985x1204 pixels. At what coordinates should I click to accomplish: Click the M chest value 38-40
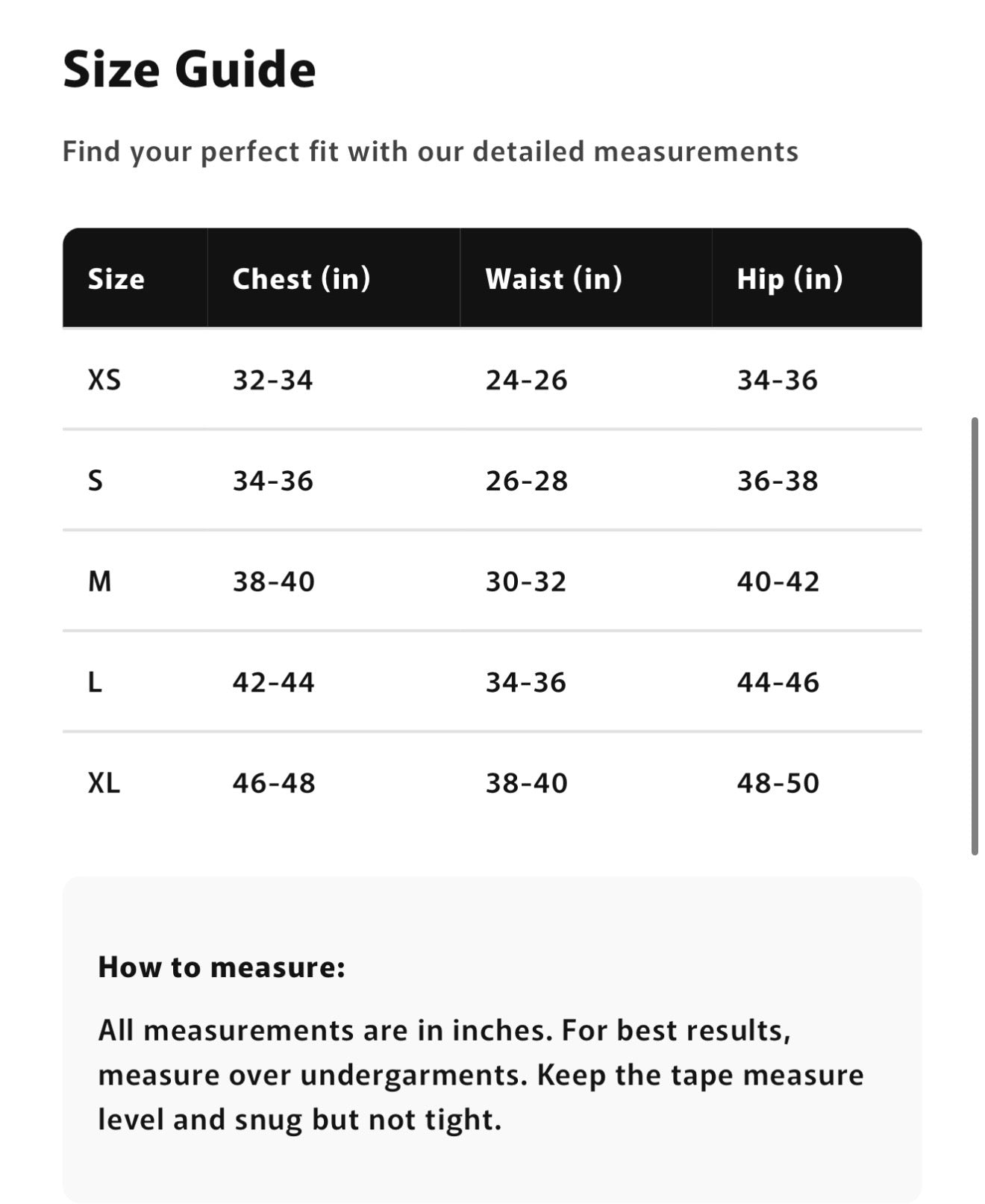point(273,581)
